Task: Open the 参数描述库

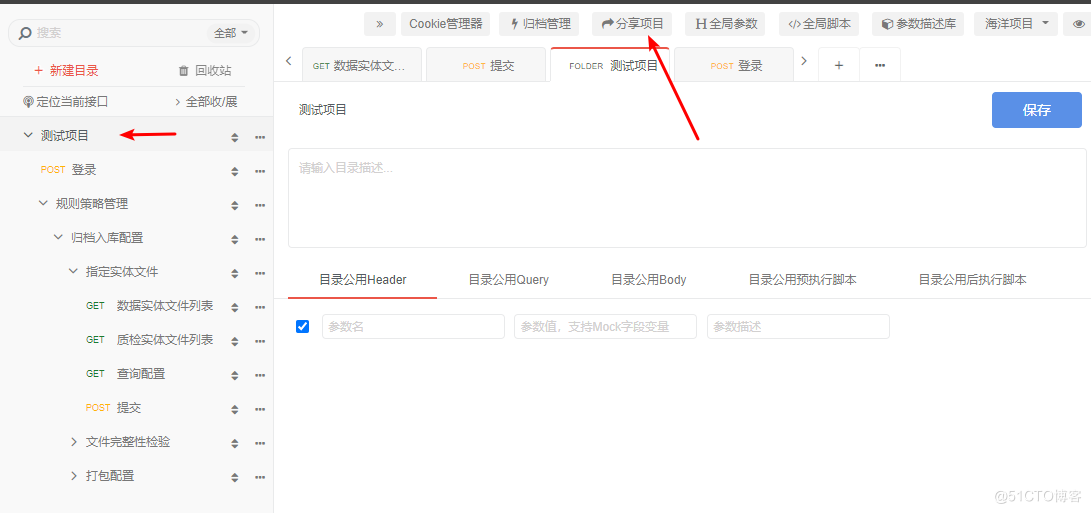Action: tap(918, 24)
